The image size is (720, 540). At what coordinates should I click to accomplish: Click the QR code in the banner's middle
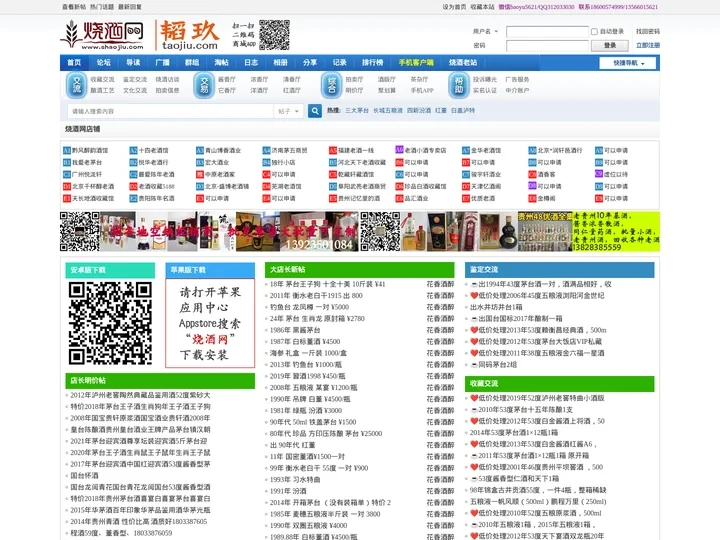tap(380, 231)
